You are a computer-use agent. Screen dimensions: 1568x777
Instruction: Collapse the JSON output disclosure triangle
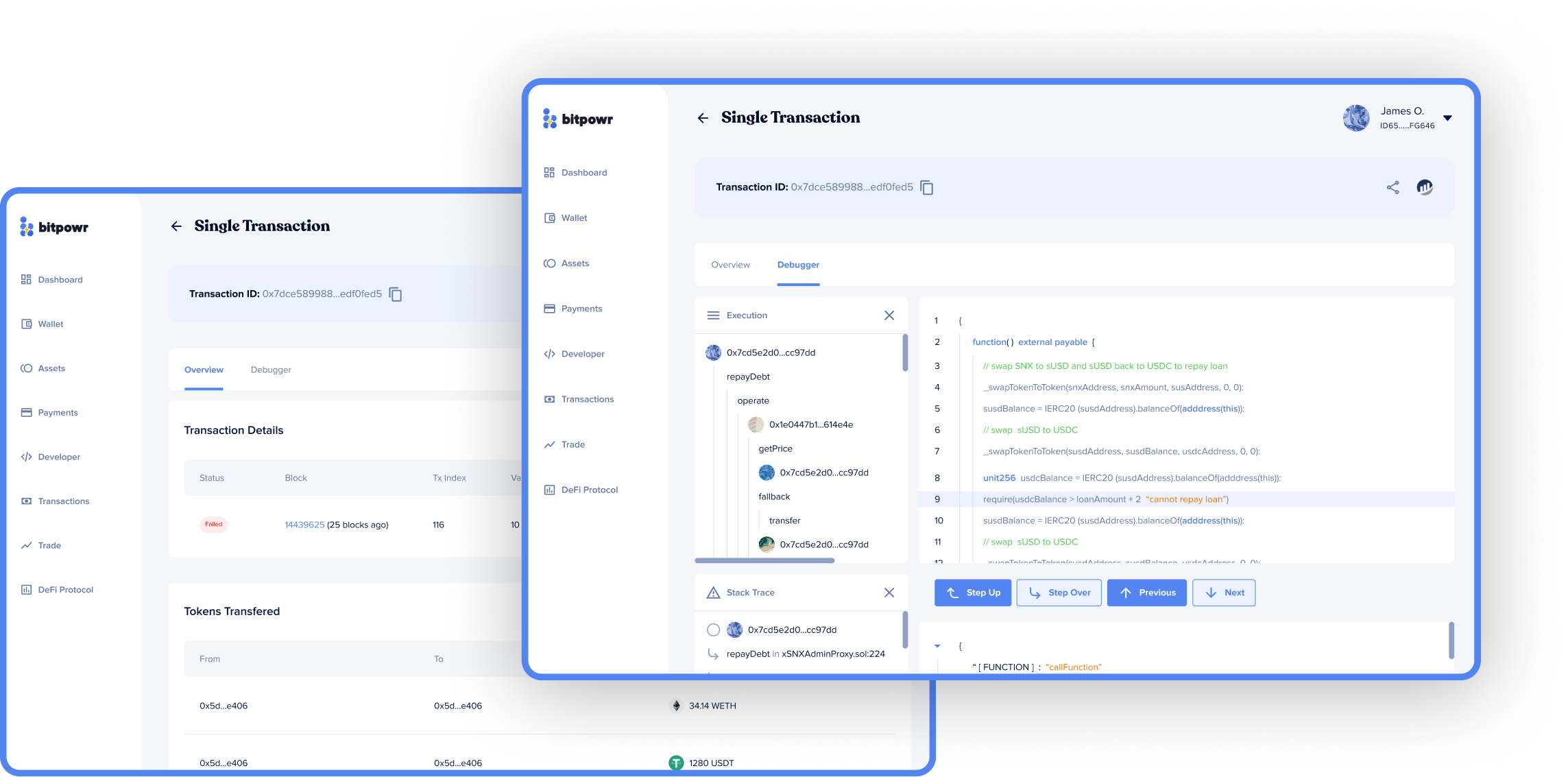click(x=937, y=646)
